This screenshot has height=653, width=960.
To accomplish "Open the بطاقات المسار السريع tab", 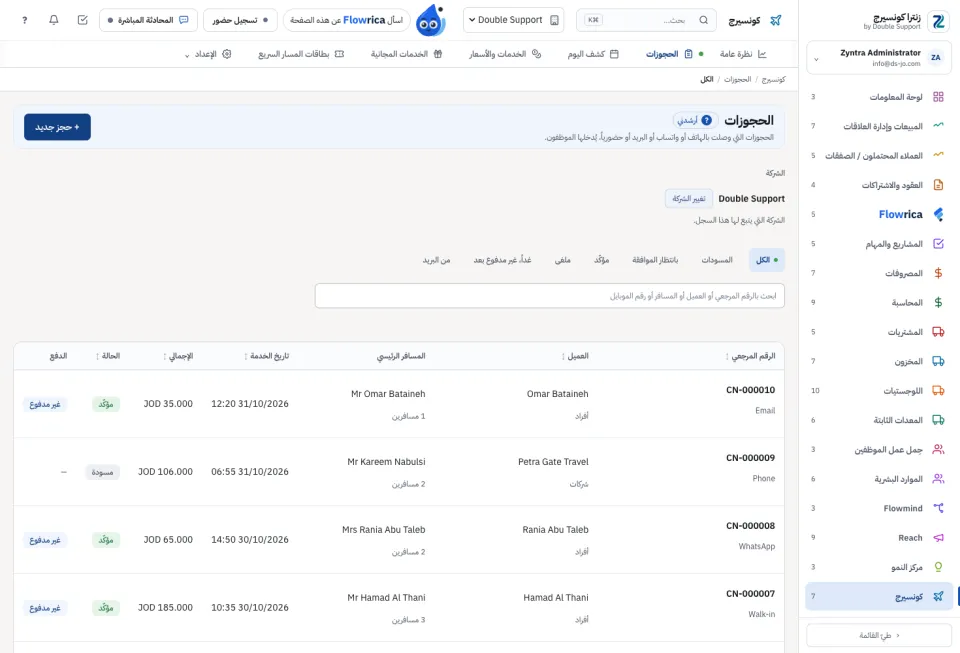I will tap(301, 54).
